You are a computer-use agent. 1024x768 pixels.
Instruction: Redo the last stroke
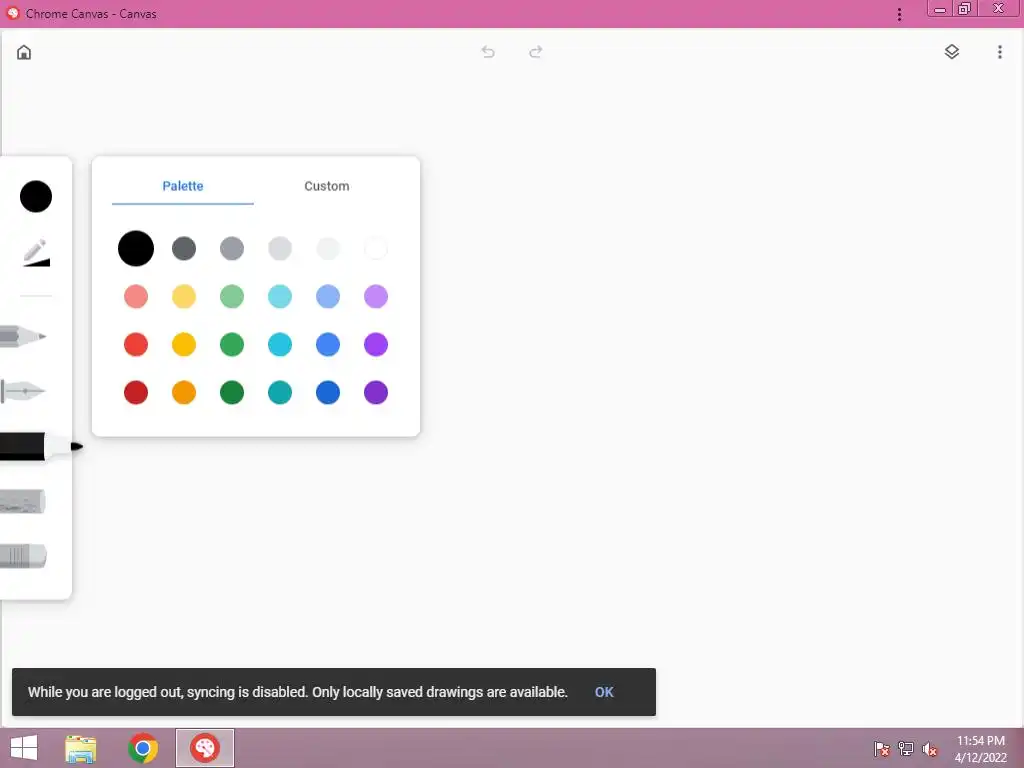point(536,52)
